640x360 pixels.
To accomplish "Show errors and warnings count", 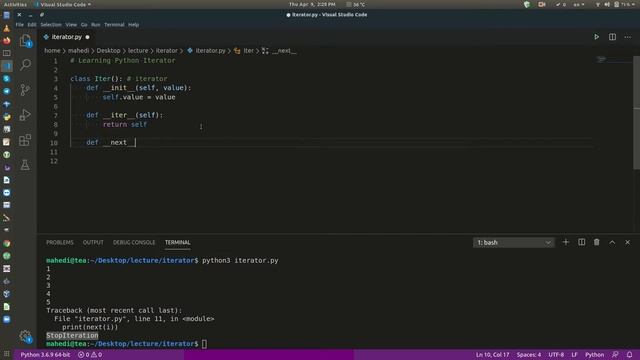I will click(90, 355).
